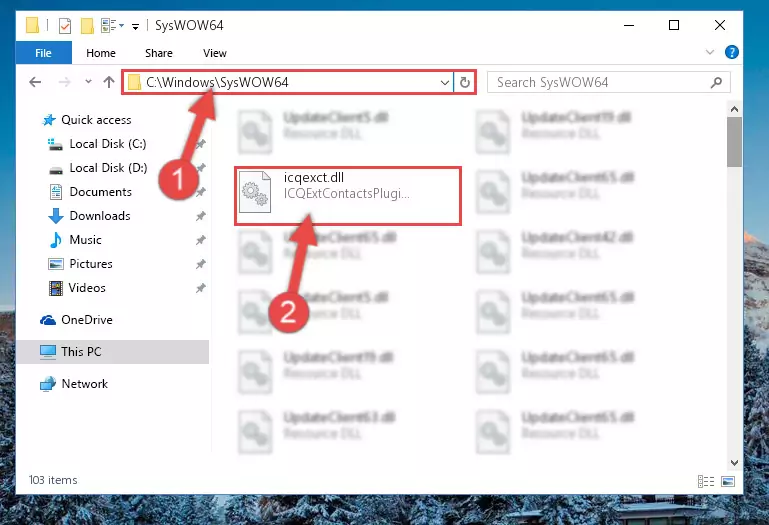The image size is (769, 525).
Task: Expand the ribbon with the chevron
Action: pyautogui.click(x=709, y=52)
